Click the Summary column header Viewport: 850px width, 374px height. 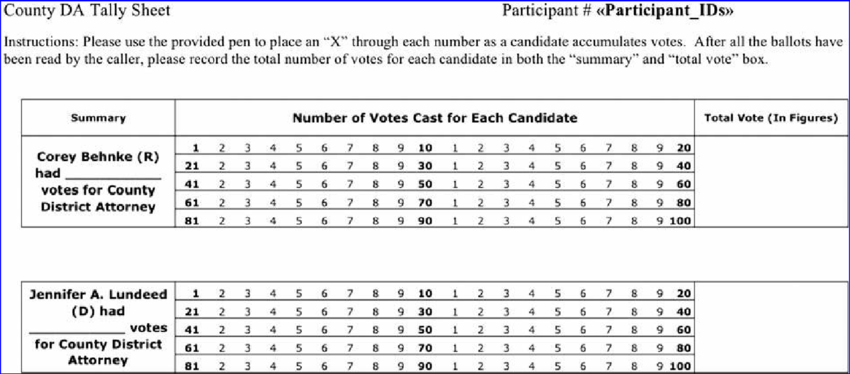click(x=98, y=118)
